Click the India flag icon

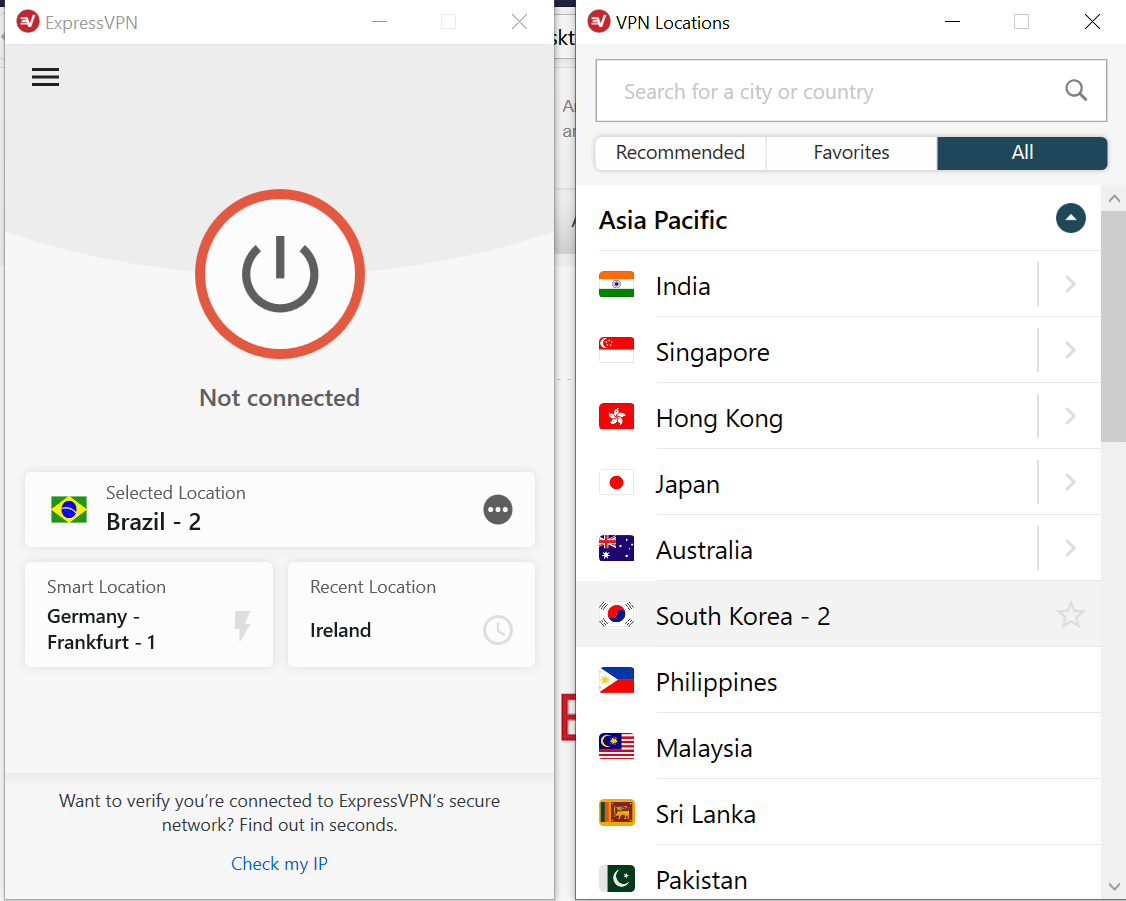point(616,284)
